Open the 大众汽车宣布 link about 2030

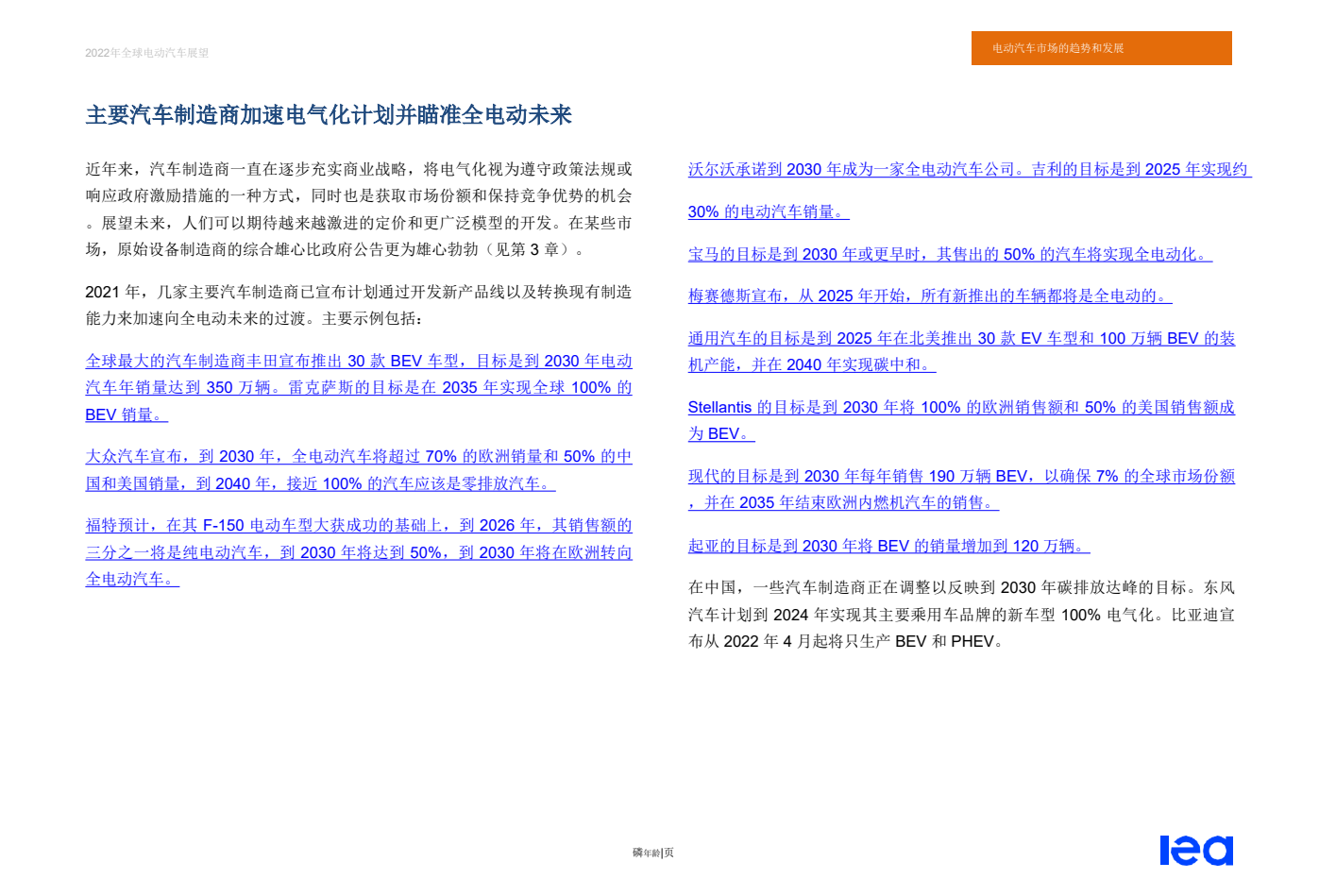point(358,457)
